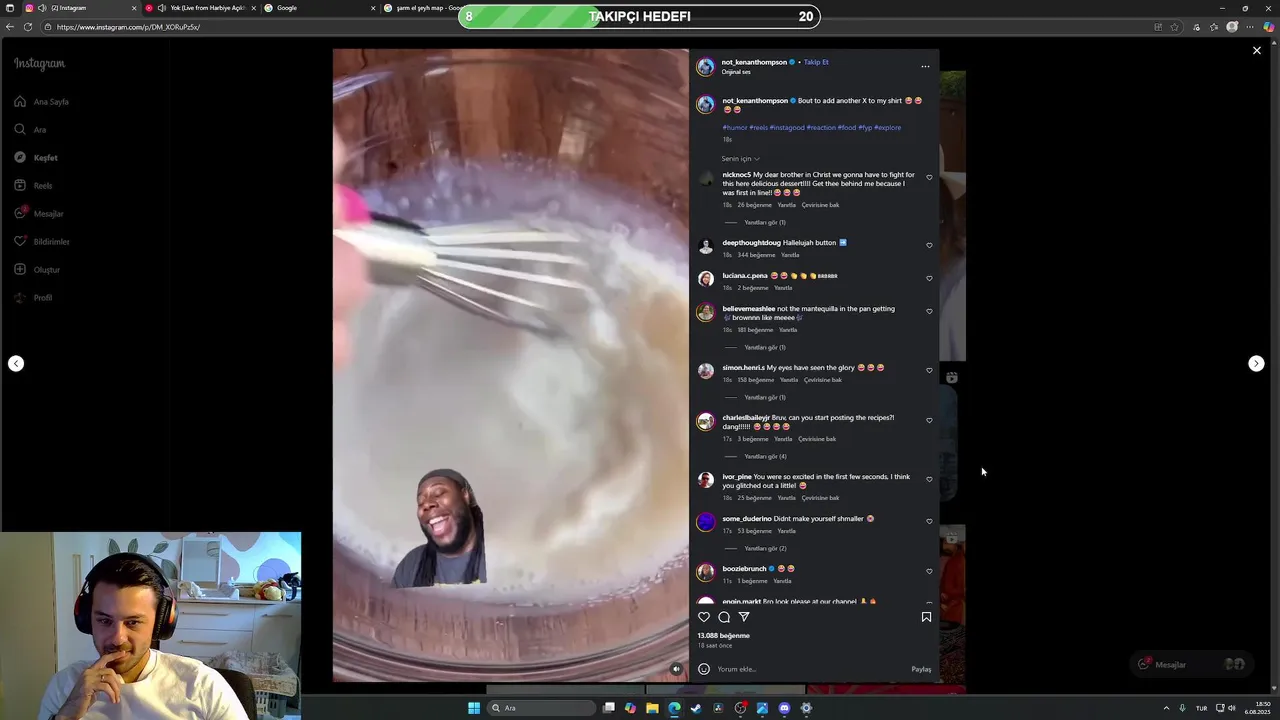Switch to the şarm el şeyh map tab
Screen dimensions: 1280x720
(x=425, y=8)
